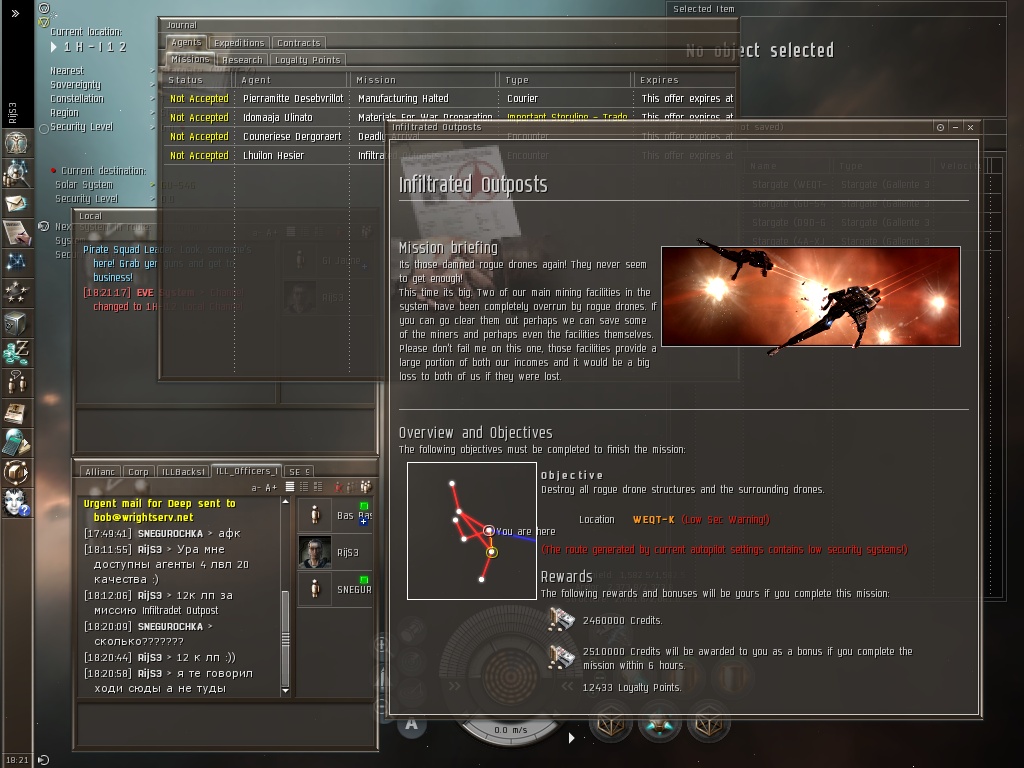1024x768 pixels.
Task: Open the wallet coins icon in sidebar
Action: [16, 353]
